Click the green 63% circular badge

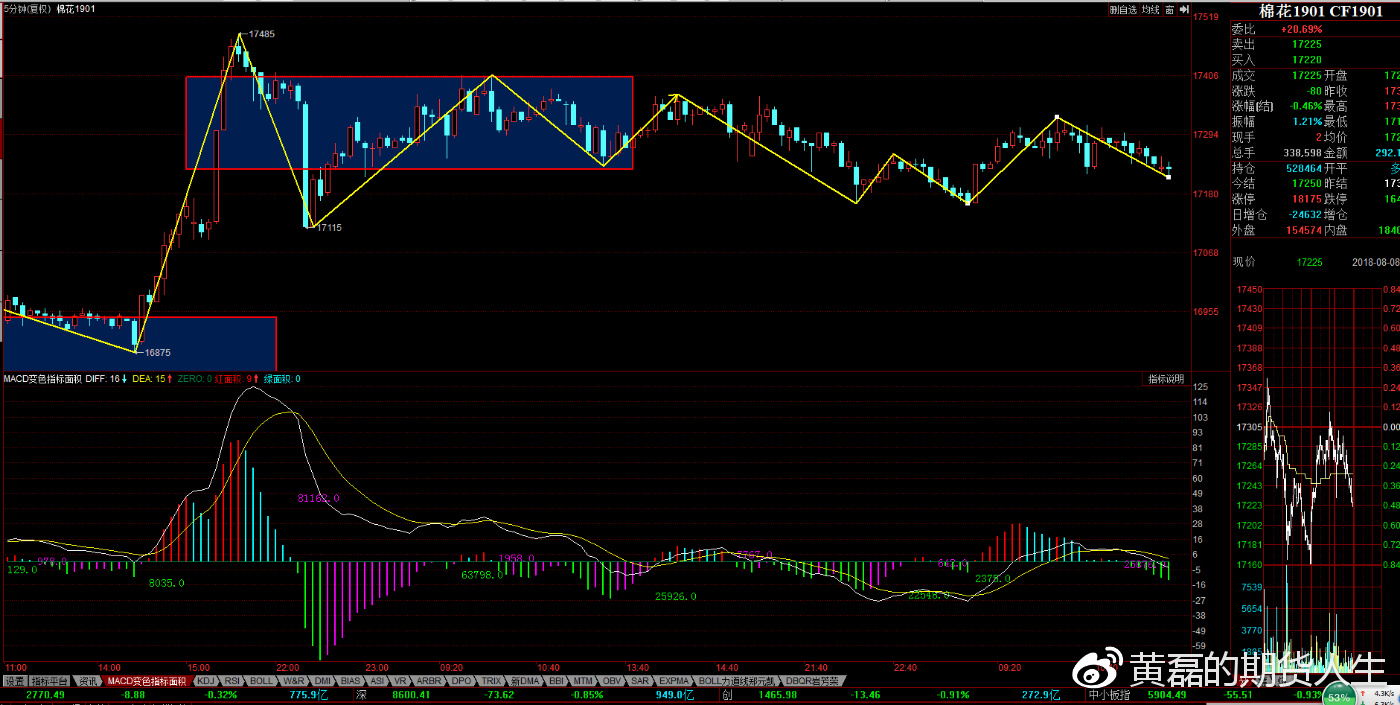(x=1338, y=696)
